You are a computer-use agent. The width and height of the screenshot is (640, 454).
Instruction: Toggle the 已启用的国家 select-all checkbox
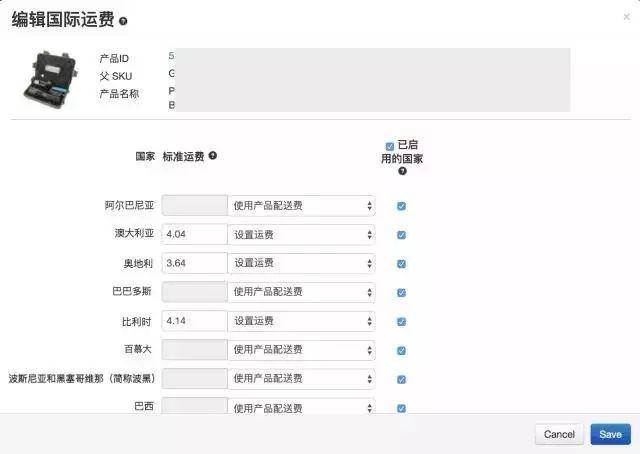click(x=390, y=146)
